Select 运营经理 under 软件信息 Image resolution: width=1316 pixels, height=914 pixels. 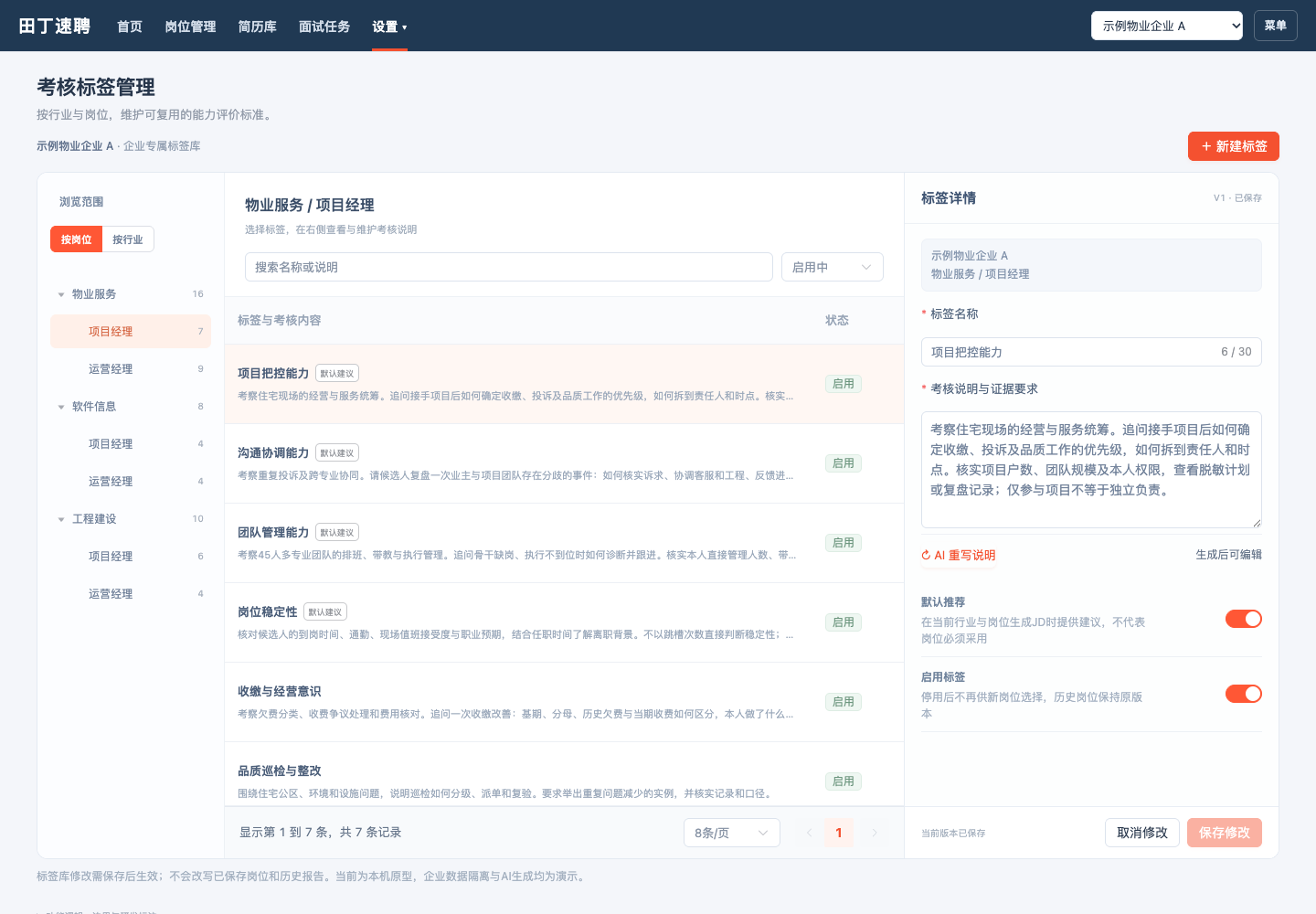coord(131,481)
